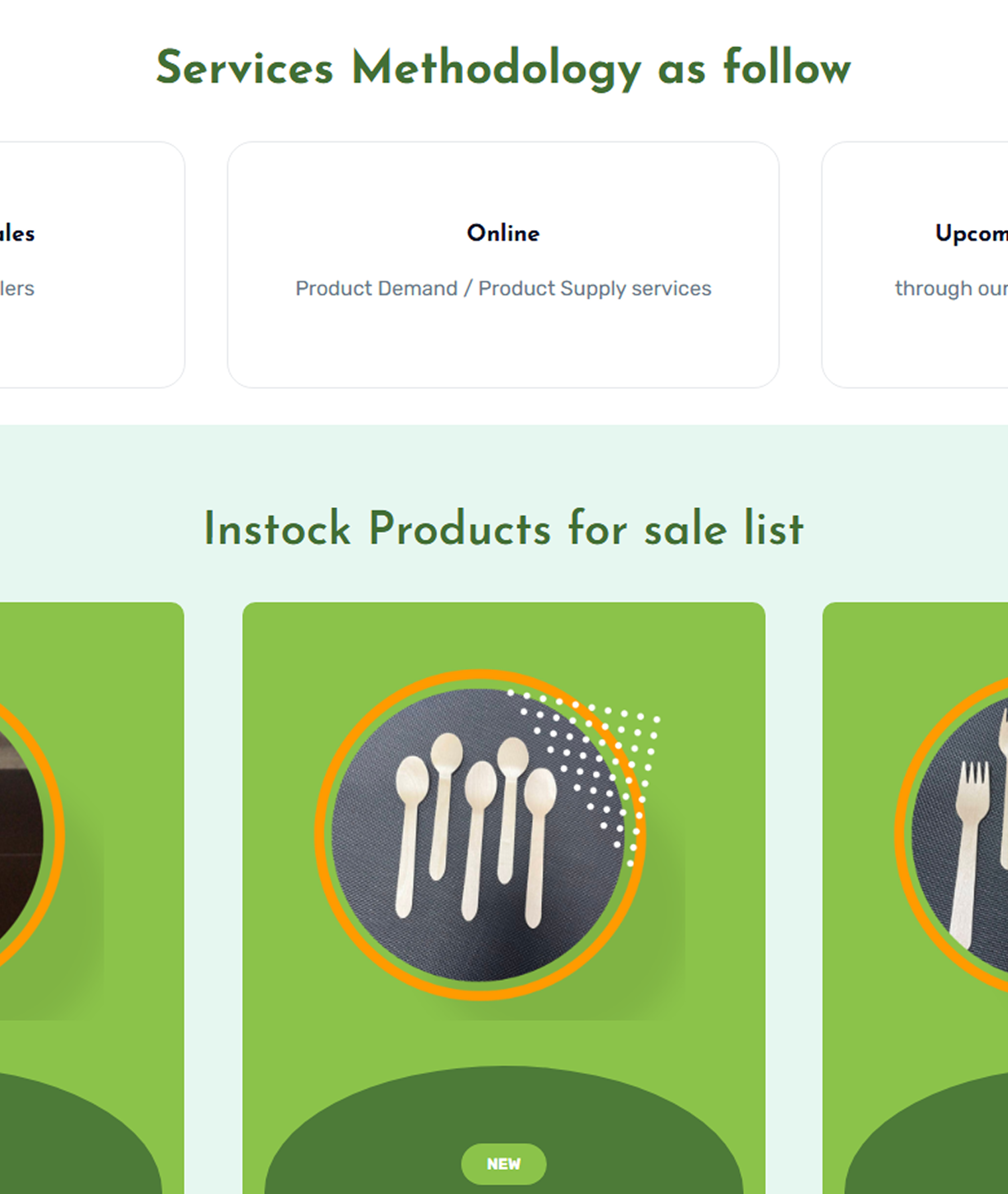
Task: Select "Product Demand / Product Supply services" text
Action: (x=503, y=289)
